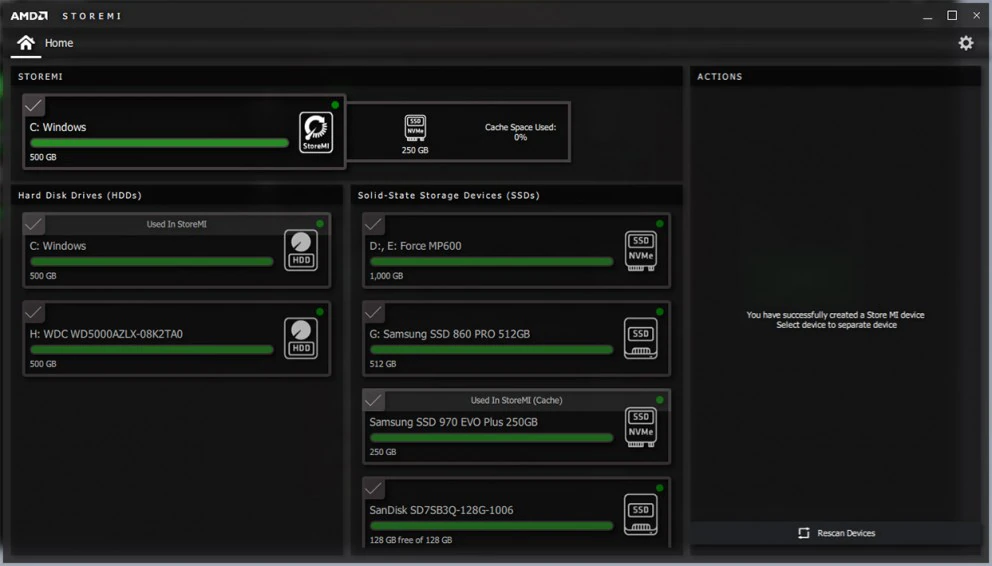Click the StoreMI C: Windows capacity bar
Viewport: 992px width, 566px height.
tap(159, 143)
